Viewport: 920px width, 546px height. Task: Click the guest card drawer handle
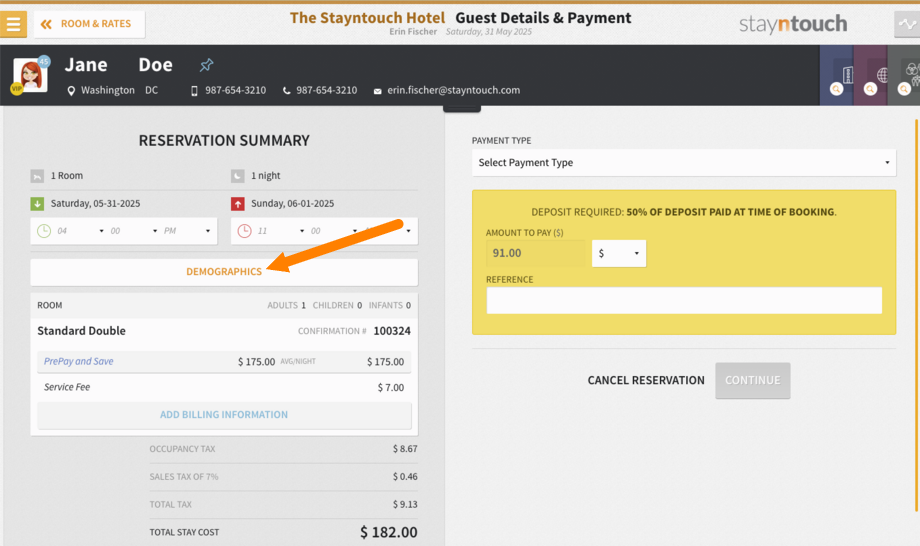point(462,108)
